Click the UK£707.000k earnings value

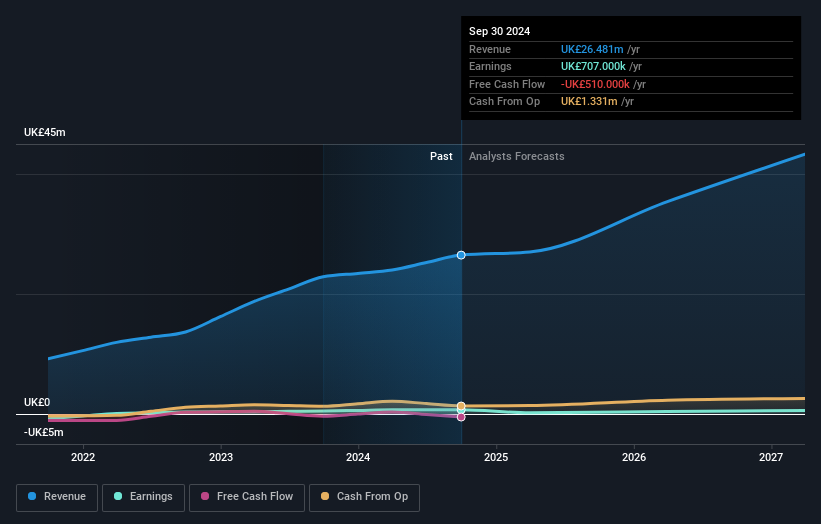coord(593,66)
